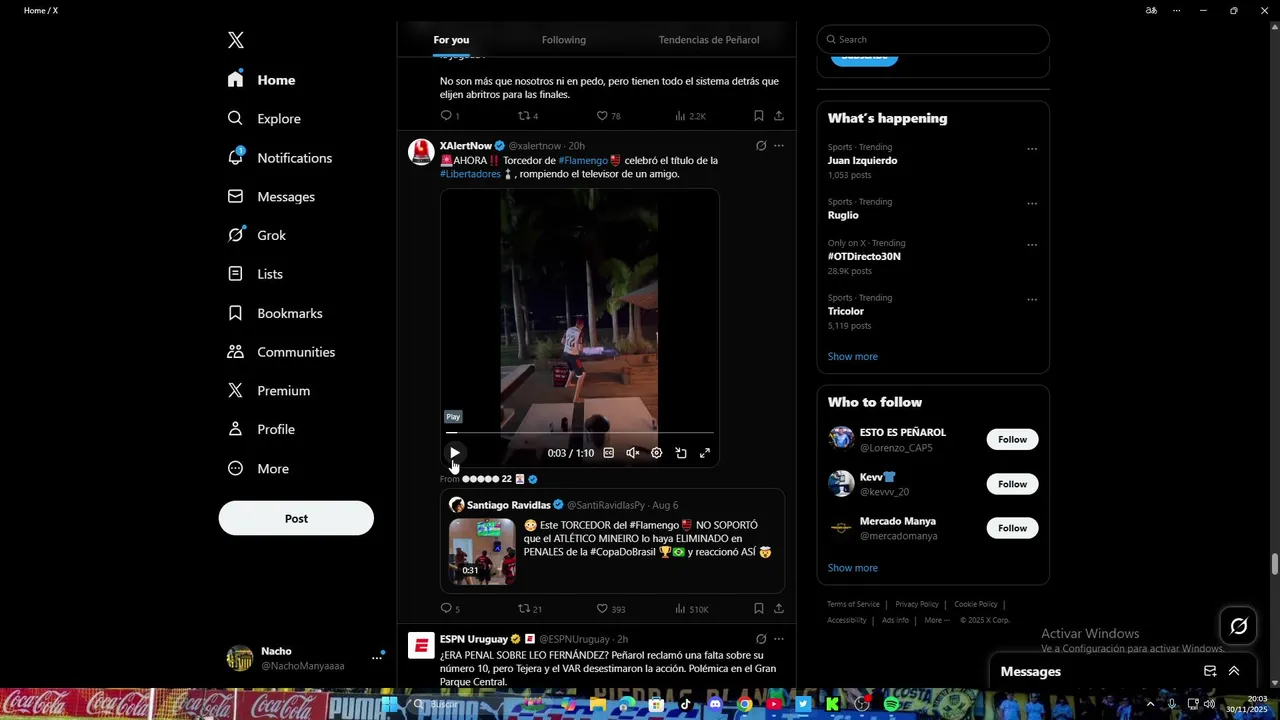The image size is (1280, 720).
Task: Click the Search input field
Action: coord(933,40)
